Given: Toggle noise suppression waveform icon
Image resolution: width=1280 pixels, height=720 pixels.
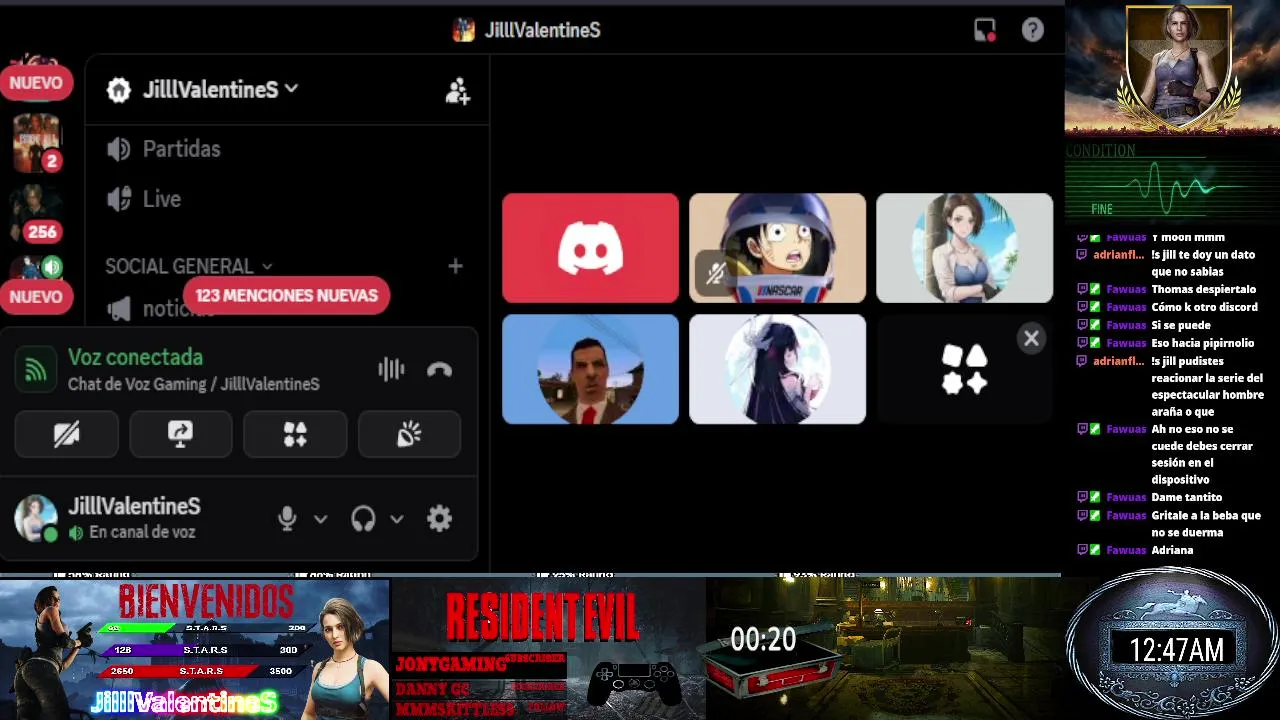Looking at the screenshot, I should pyautogui.click(x=391, y=370).
